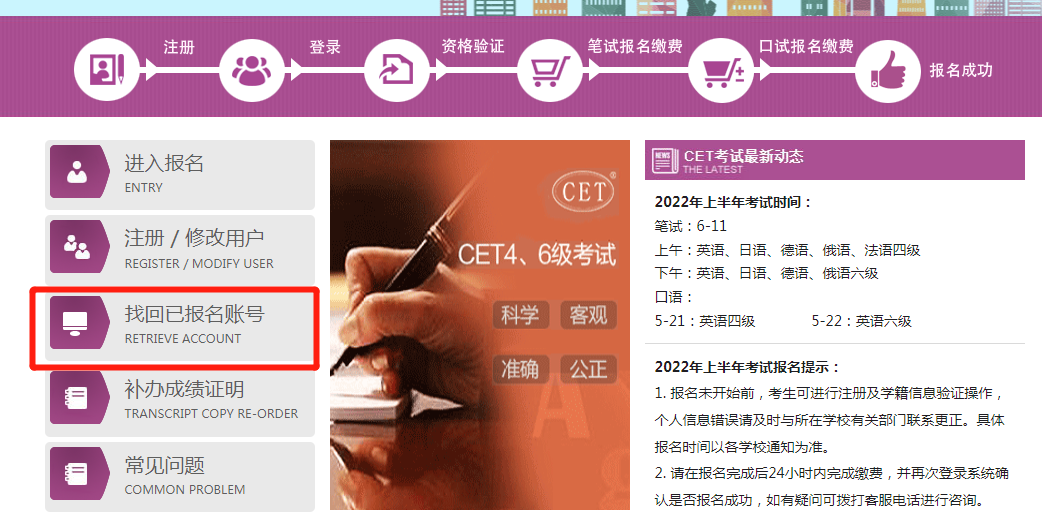The height and width of the screenshot is (514, 1042).
Task: Click the qualification verification arrow icon
Action: pos(397,69)
